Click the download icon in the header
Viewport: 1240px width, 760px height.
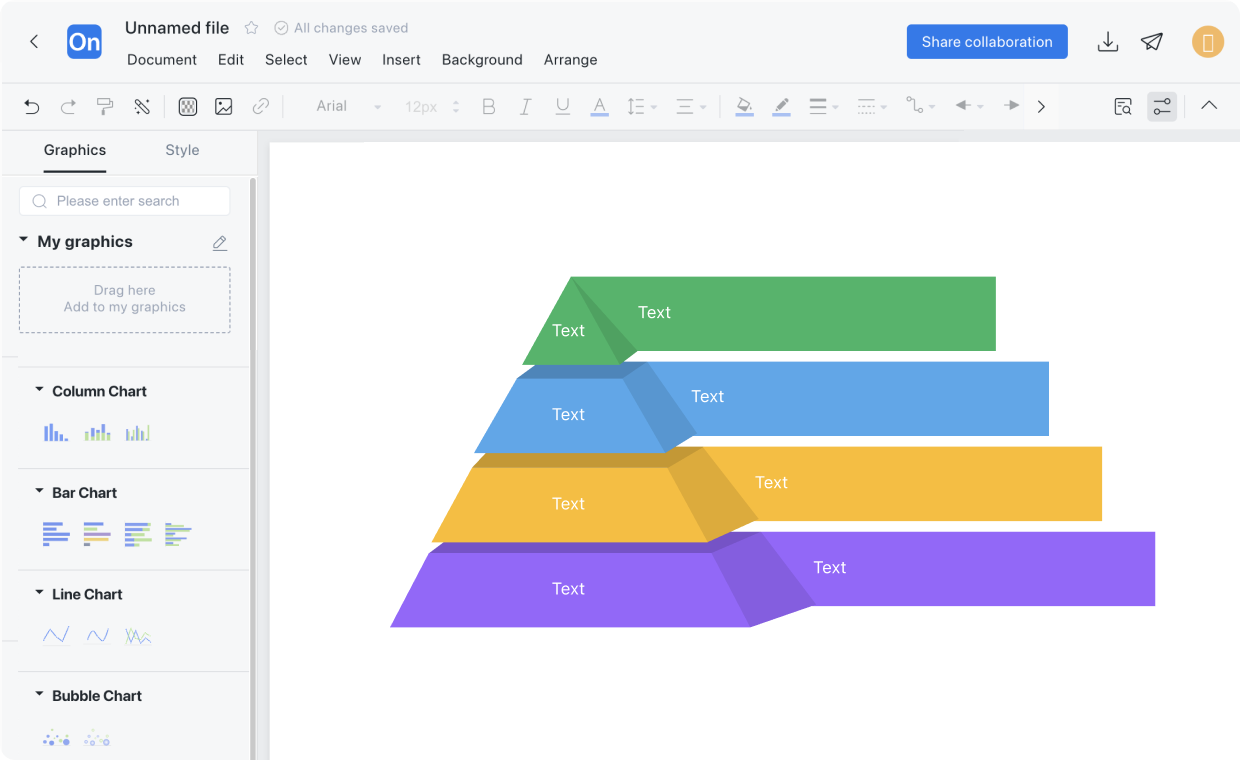point(1107,42)
